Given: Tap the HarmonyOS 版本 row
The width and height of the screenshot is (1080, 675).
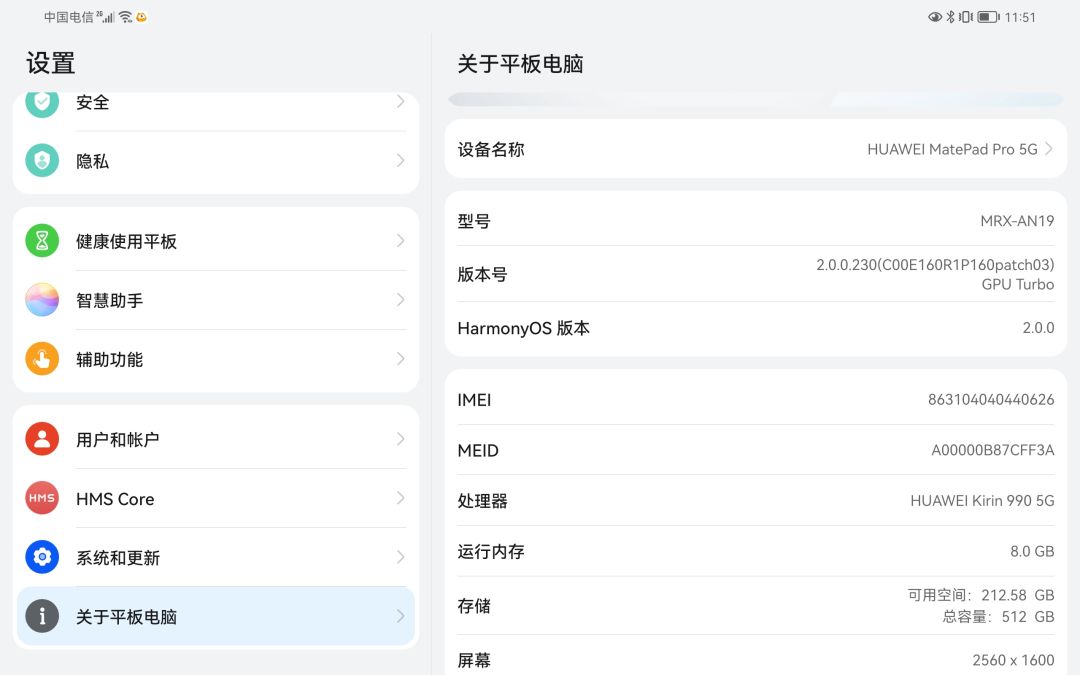Looking at the screenshot, I should [756, 328].
